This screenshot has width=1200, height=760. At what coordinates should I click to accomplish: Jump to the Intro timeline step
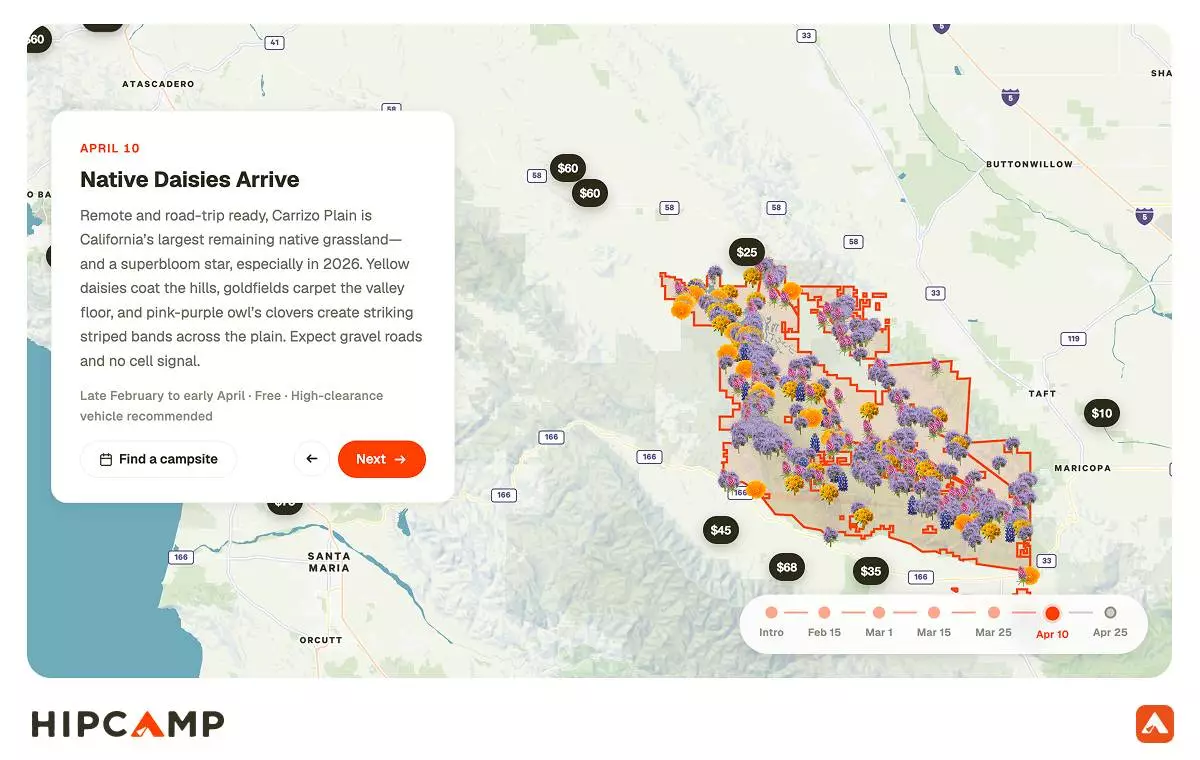coord(771,613)
